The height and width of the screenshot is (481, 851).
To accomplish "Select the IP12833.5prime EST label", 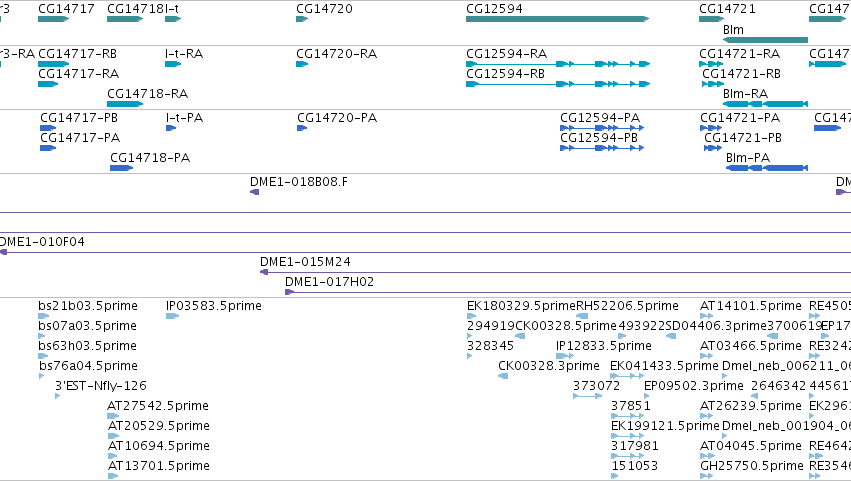I will (x=604, y=346).
